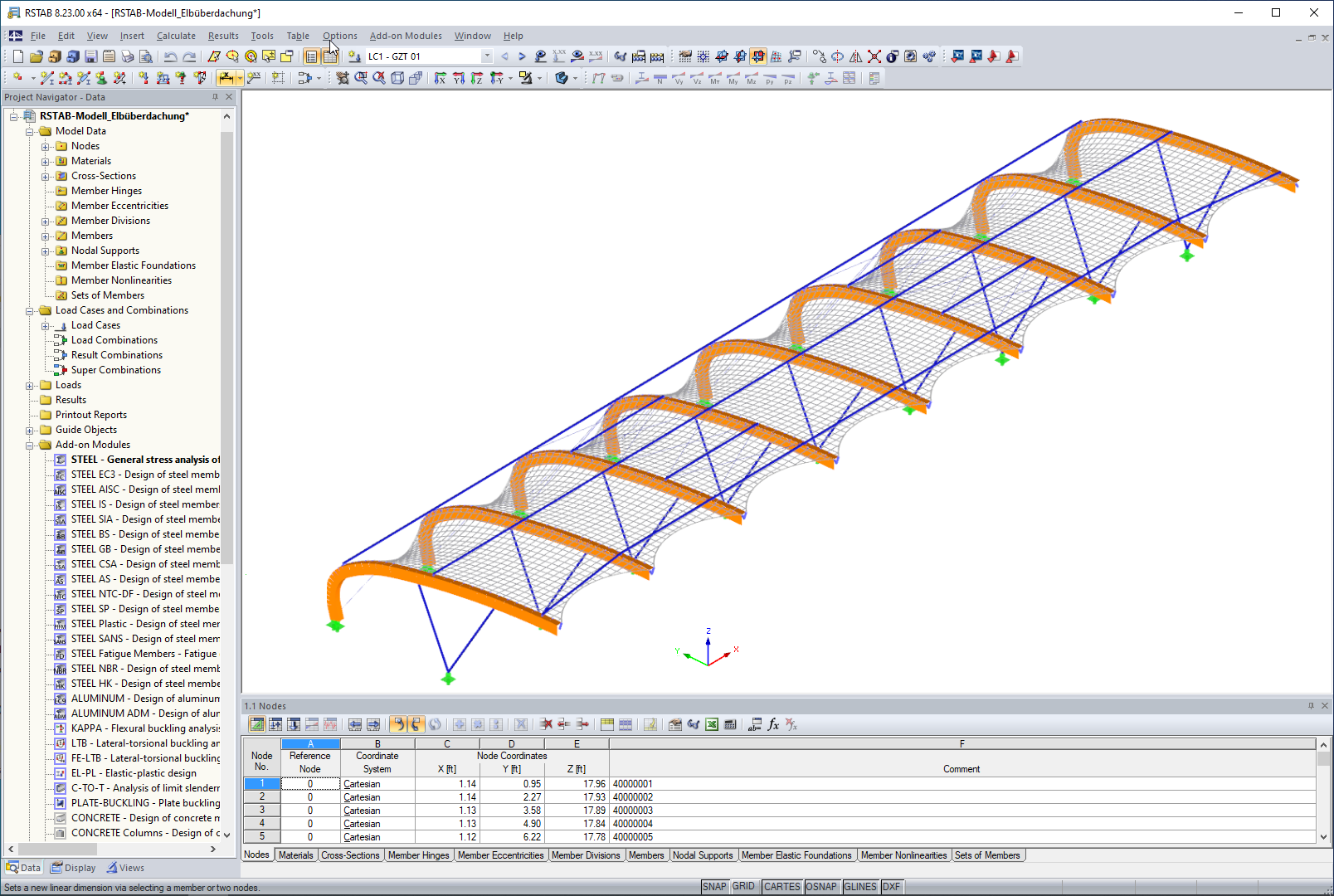This screenshot has width=1334, height=896.
Task: Export the Nodes table to Excel
Action: coord(711,724)
